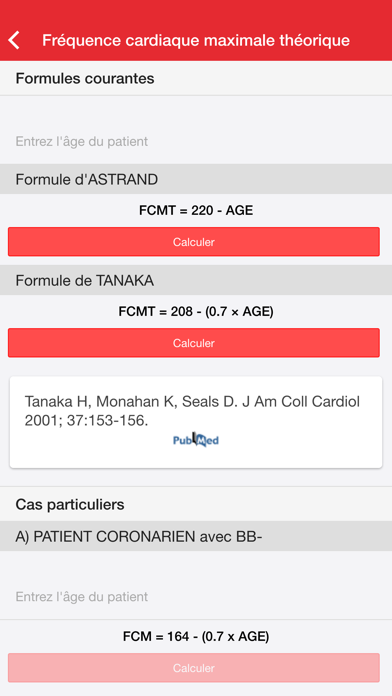Tap the FCMT = 220 - AGE formula

pos(196,210)
